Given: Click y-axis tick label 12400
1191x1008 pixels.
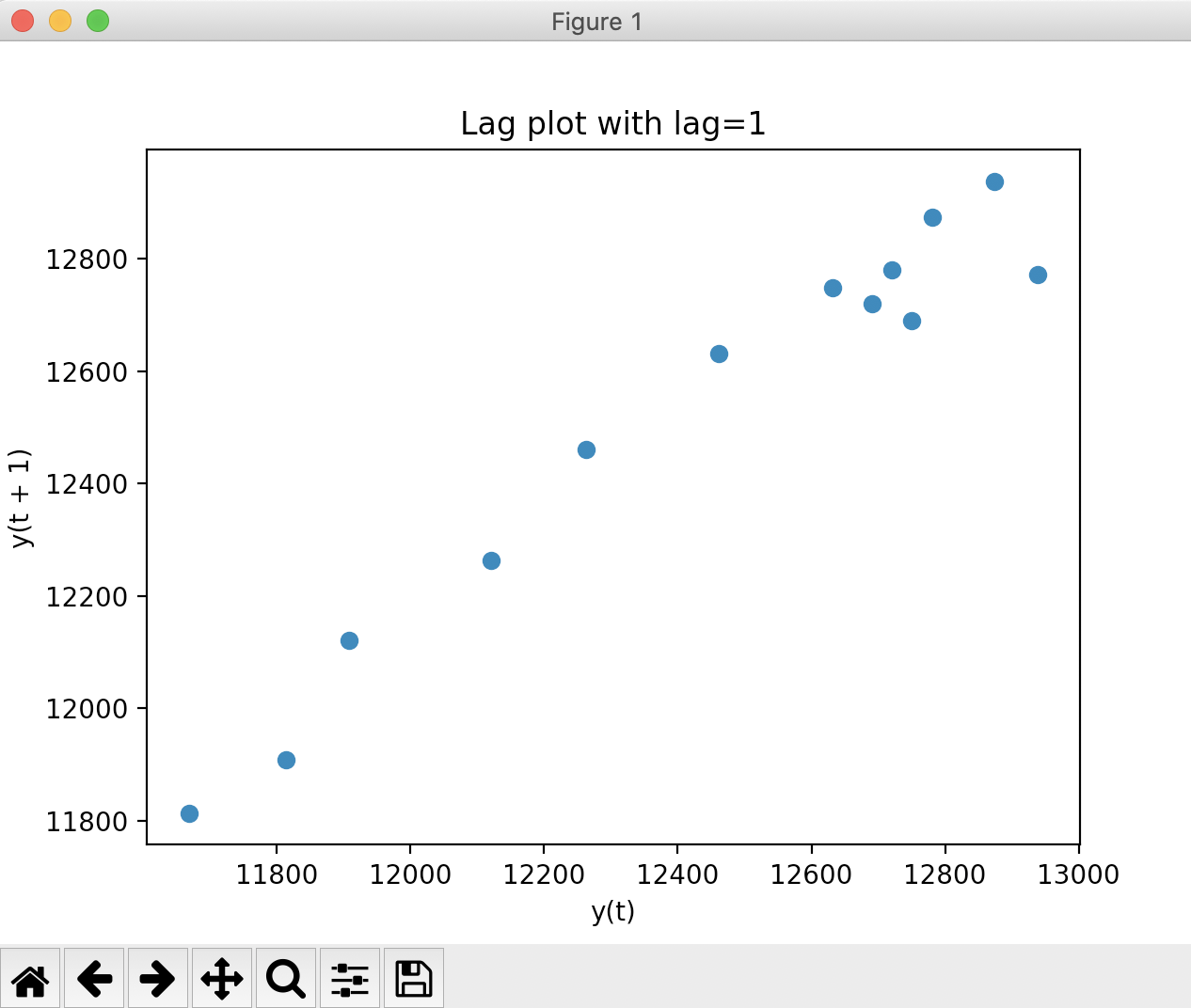Looking at the screenshot, I should click(87, 484).
